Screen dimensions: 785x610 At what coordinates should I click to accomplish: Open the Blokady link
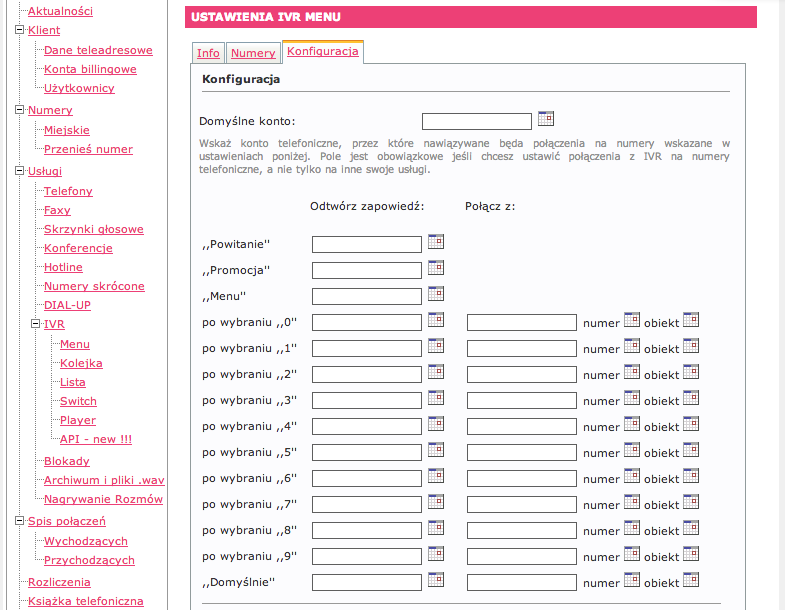tap(67, 461)
